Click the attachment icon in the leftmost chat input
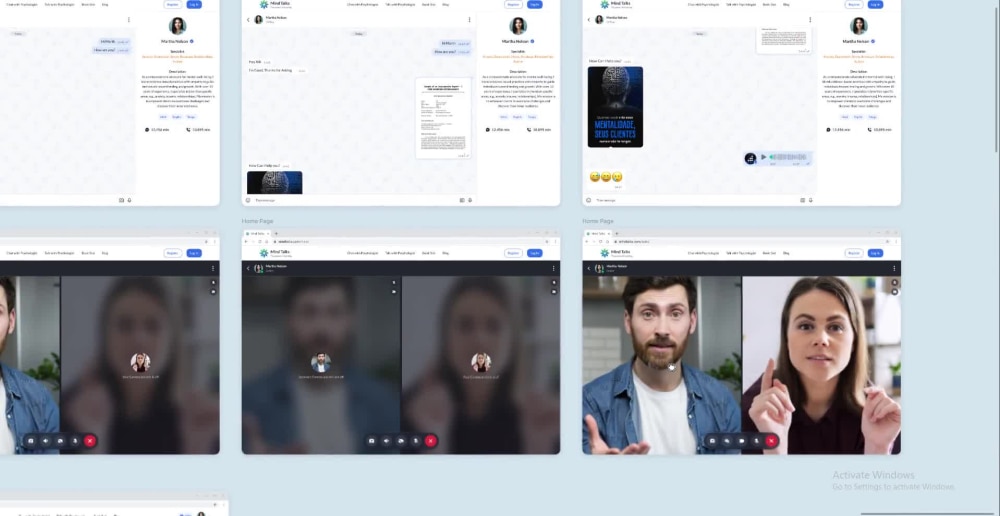The height and width of the screenshot is (516, 1000). click(121, 200)
